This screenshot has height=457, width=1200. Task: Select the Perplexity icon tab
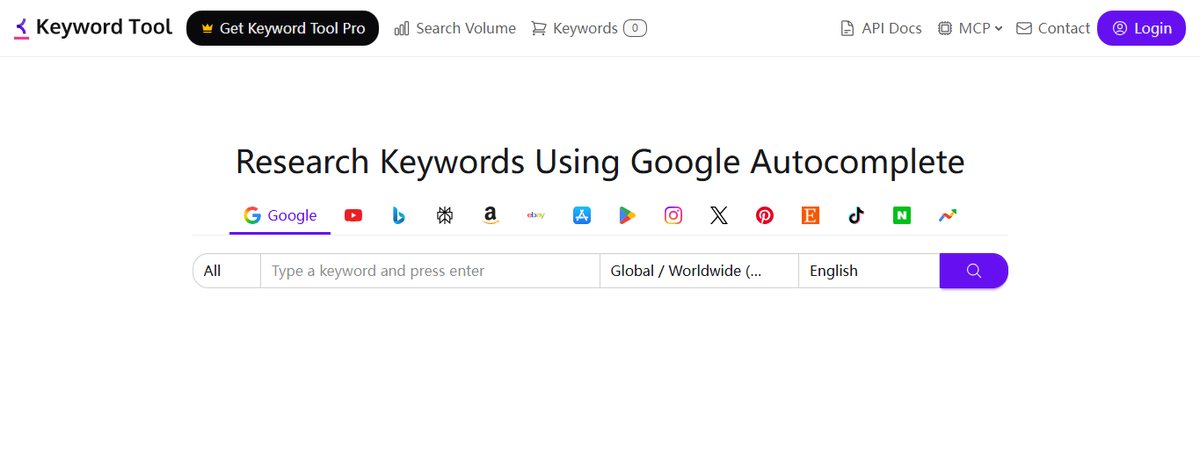point(445,215)
